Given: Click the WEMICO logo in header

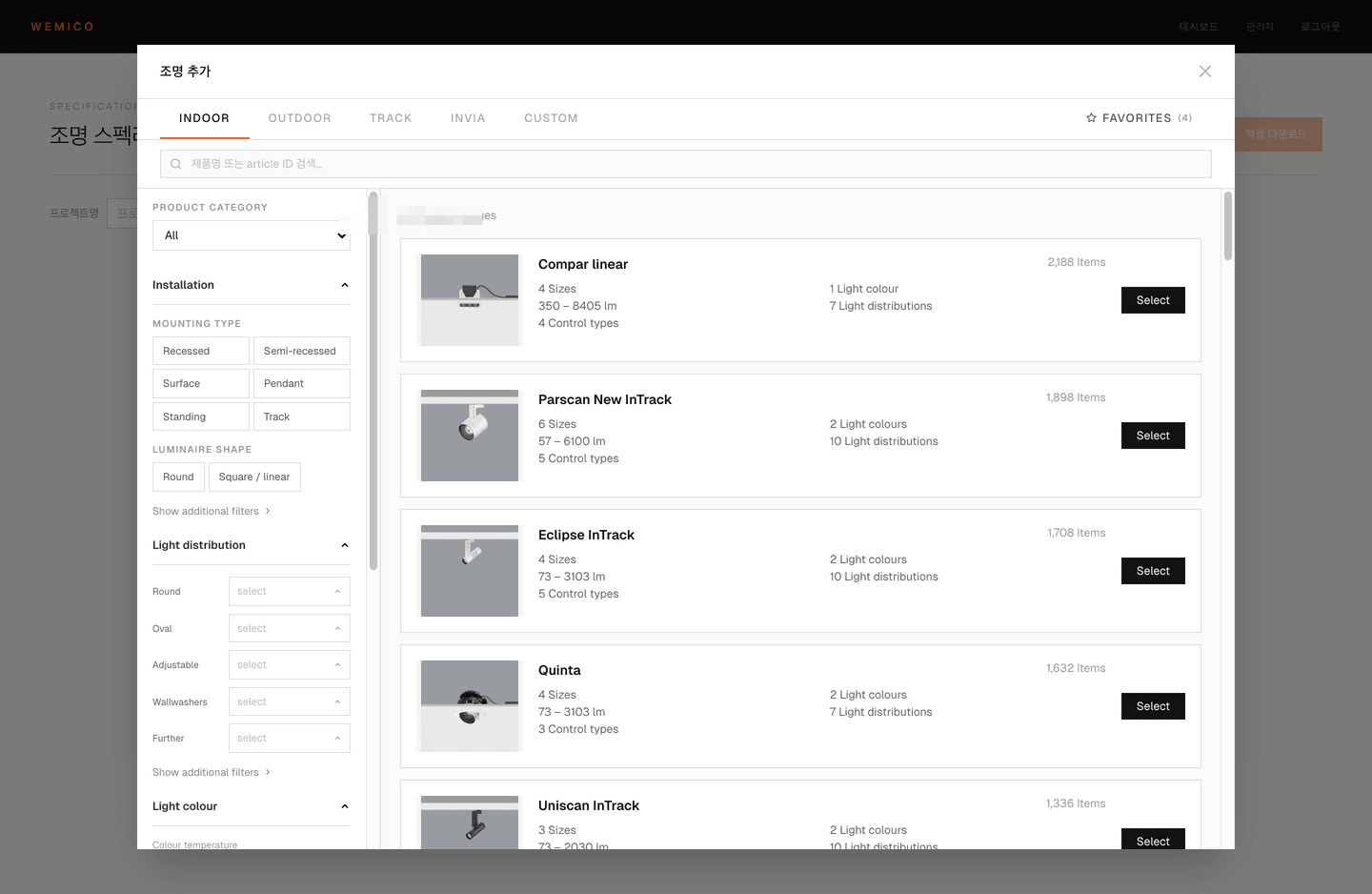Looking at the screenshot, I should [x=62, y=27].
